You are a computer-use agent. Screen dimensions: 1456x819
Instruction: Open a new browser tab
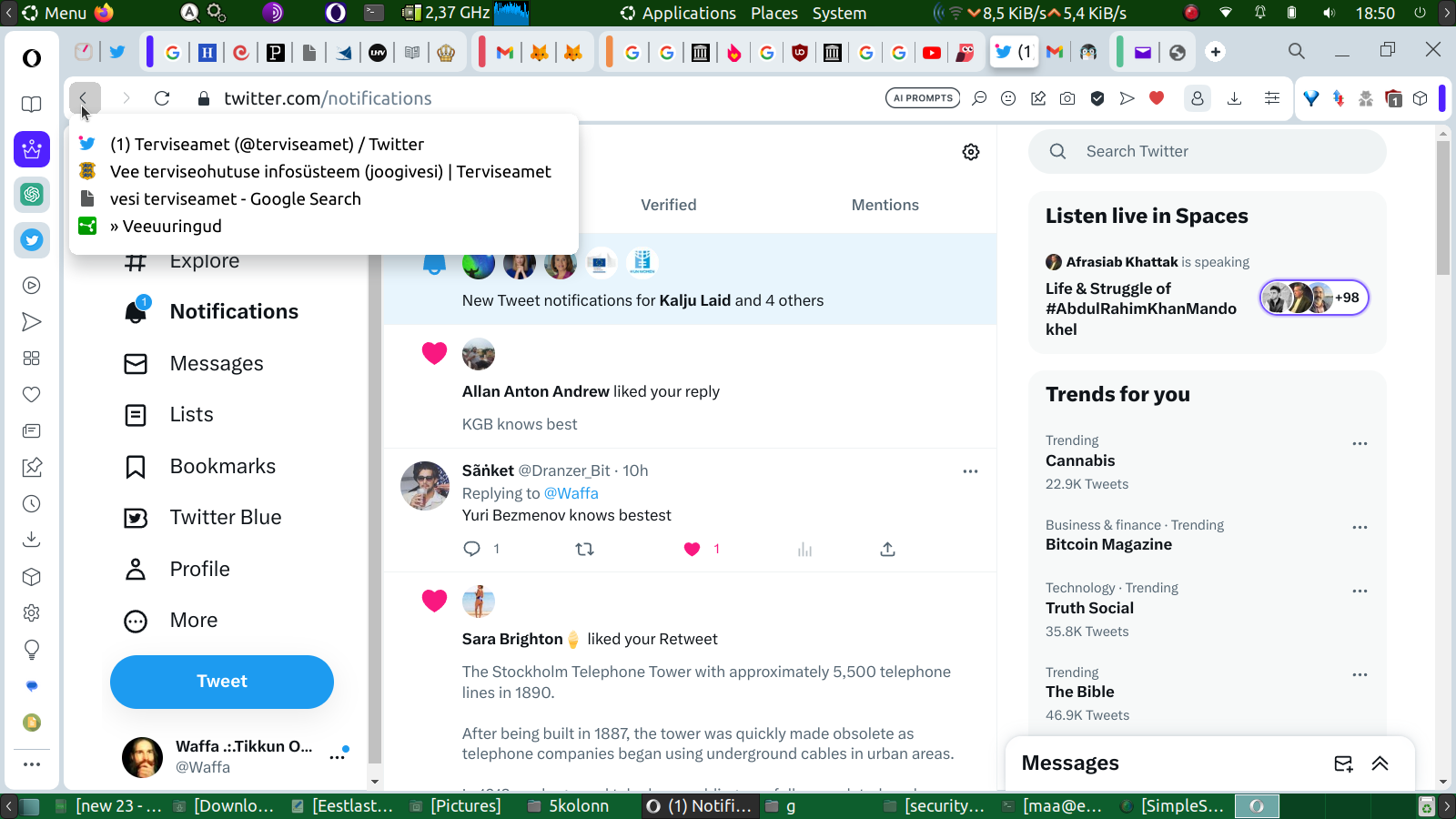point(1216,52)
